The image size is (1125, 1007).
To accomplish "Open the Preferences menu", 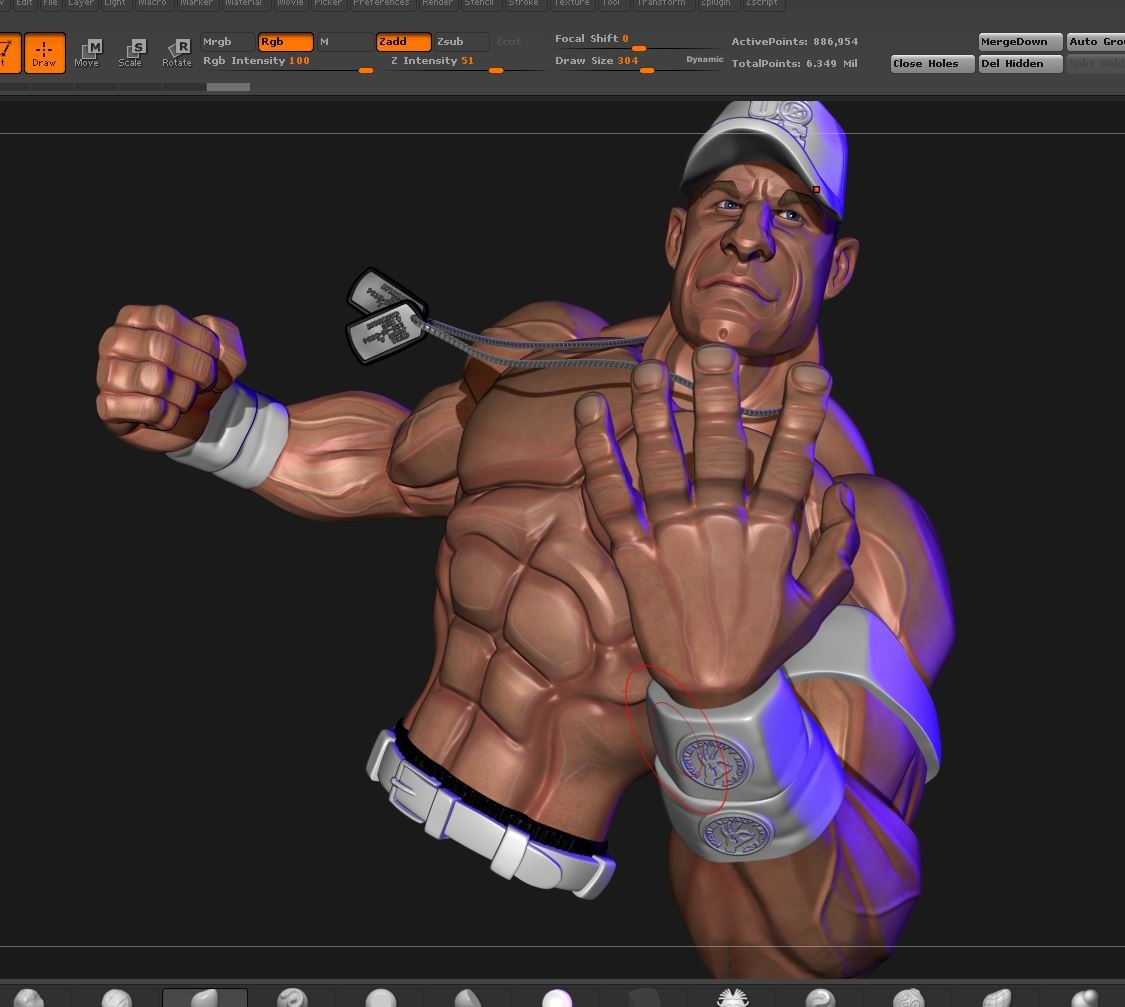I will [381, 4].
